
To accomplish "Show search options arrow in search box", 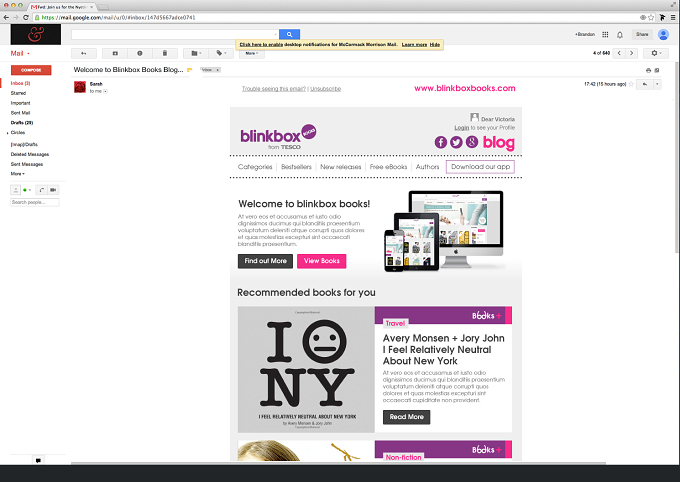I will pyautogui.click(x=275, y=34).
